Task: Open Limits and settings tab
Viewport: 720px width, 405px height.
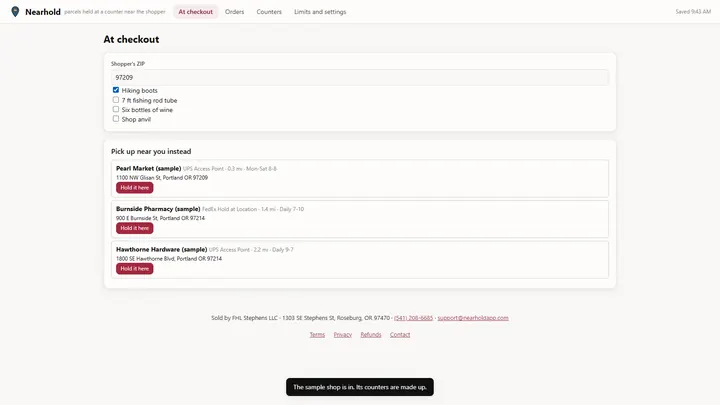Action: [x=320, y=12]
